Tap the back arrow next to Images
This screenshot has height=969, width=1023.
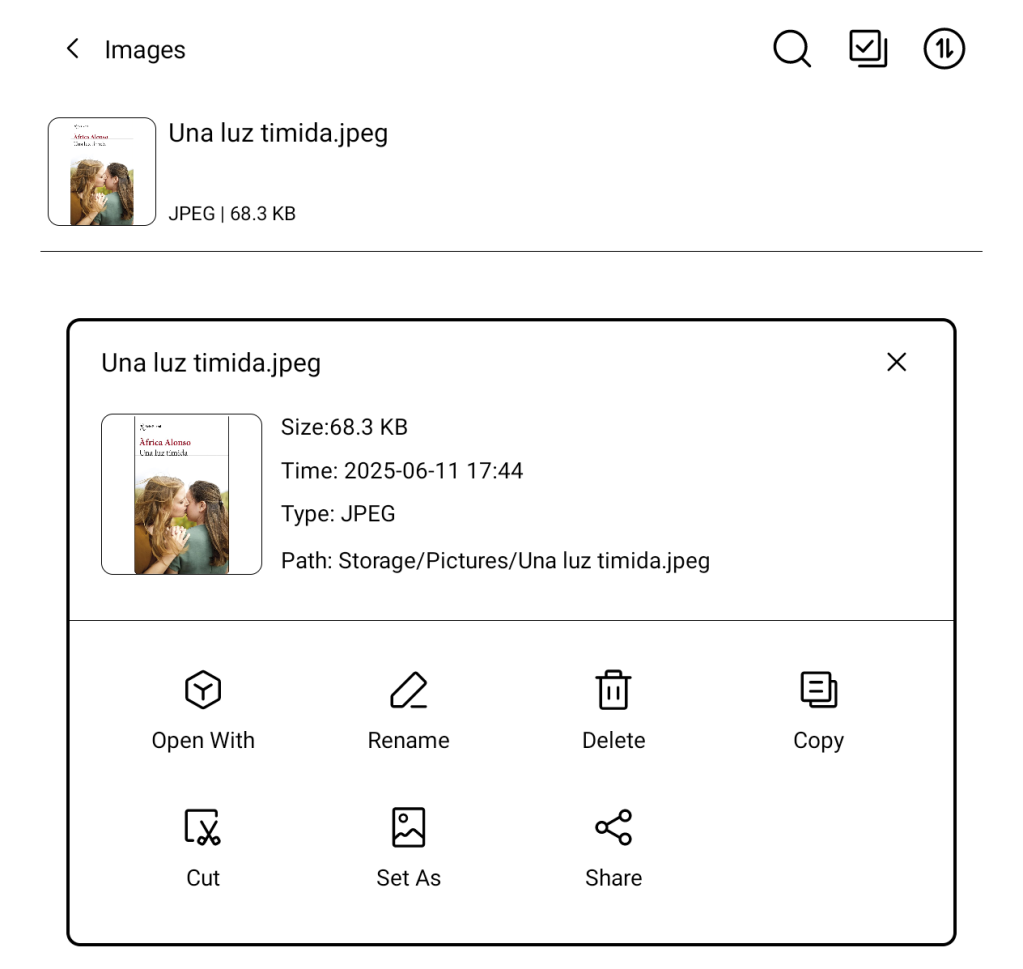pos(72,49)
